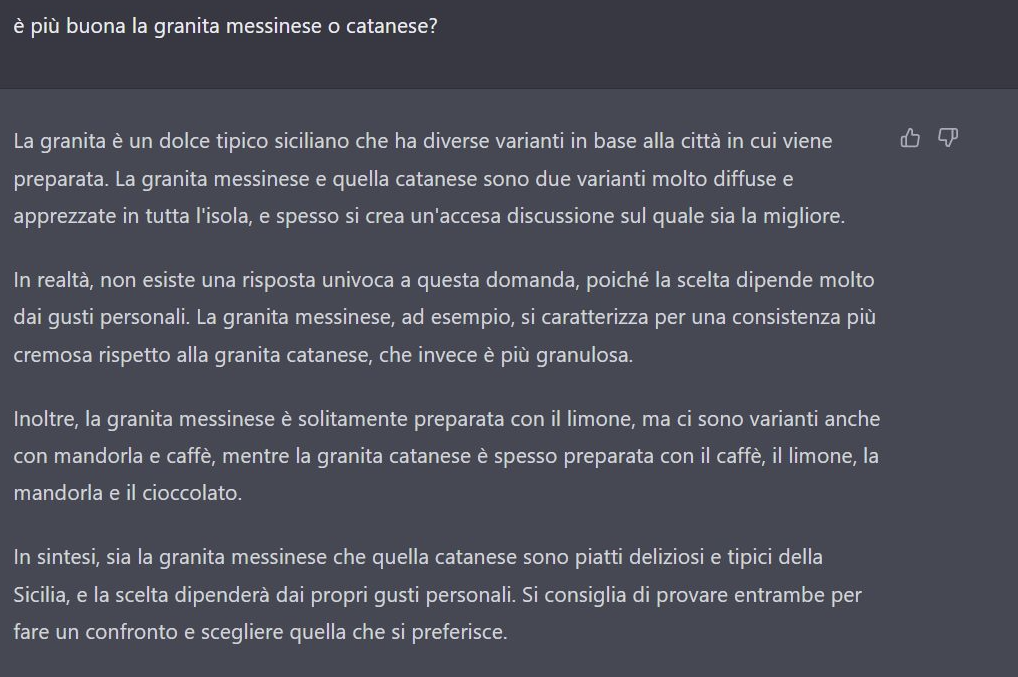Screen dimensions: 1018x677
Task: Click the word 'apprezzate' in the first paragraph
Action: (x=64, y=216)
